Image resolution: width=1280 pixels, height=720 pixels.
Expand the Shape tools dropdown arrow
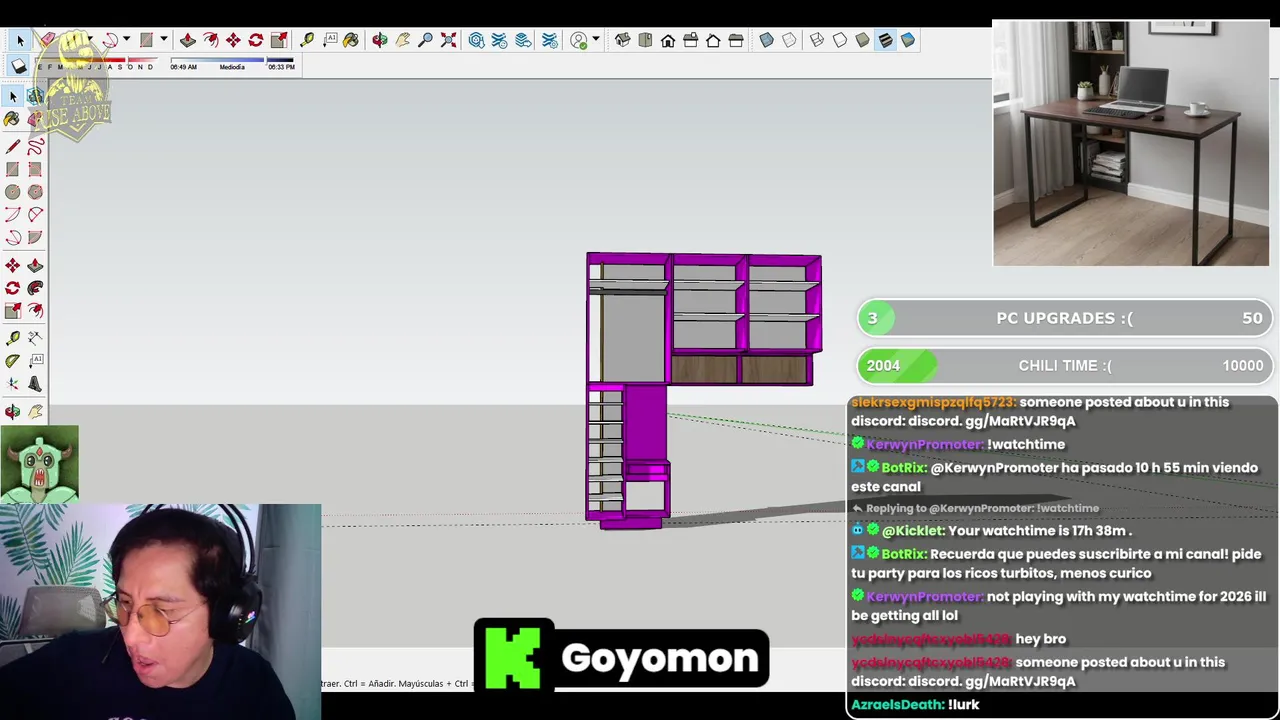coord(162,40)
